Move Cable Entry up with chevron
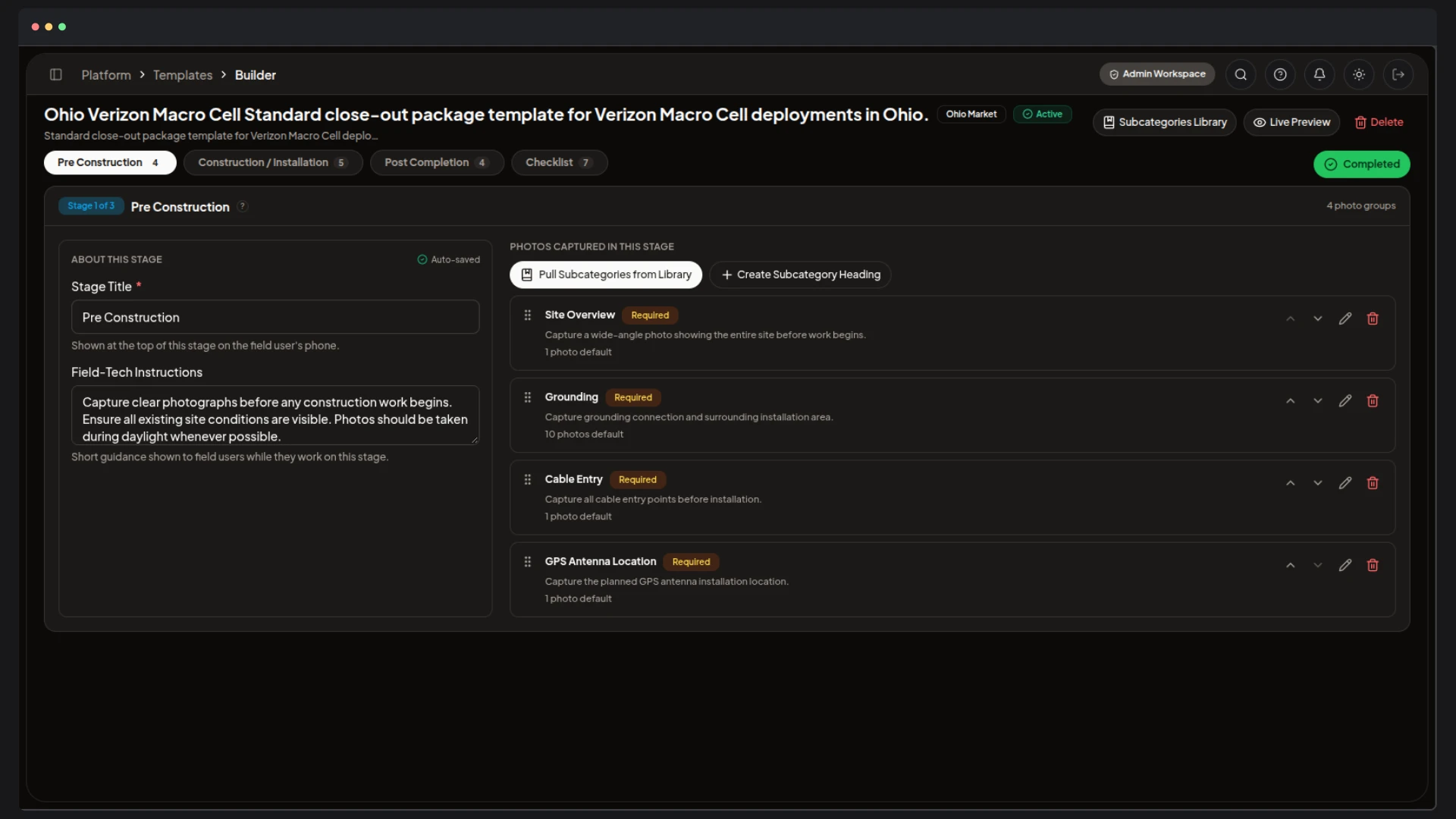 1291,483
